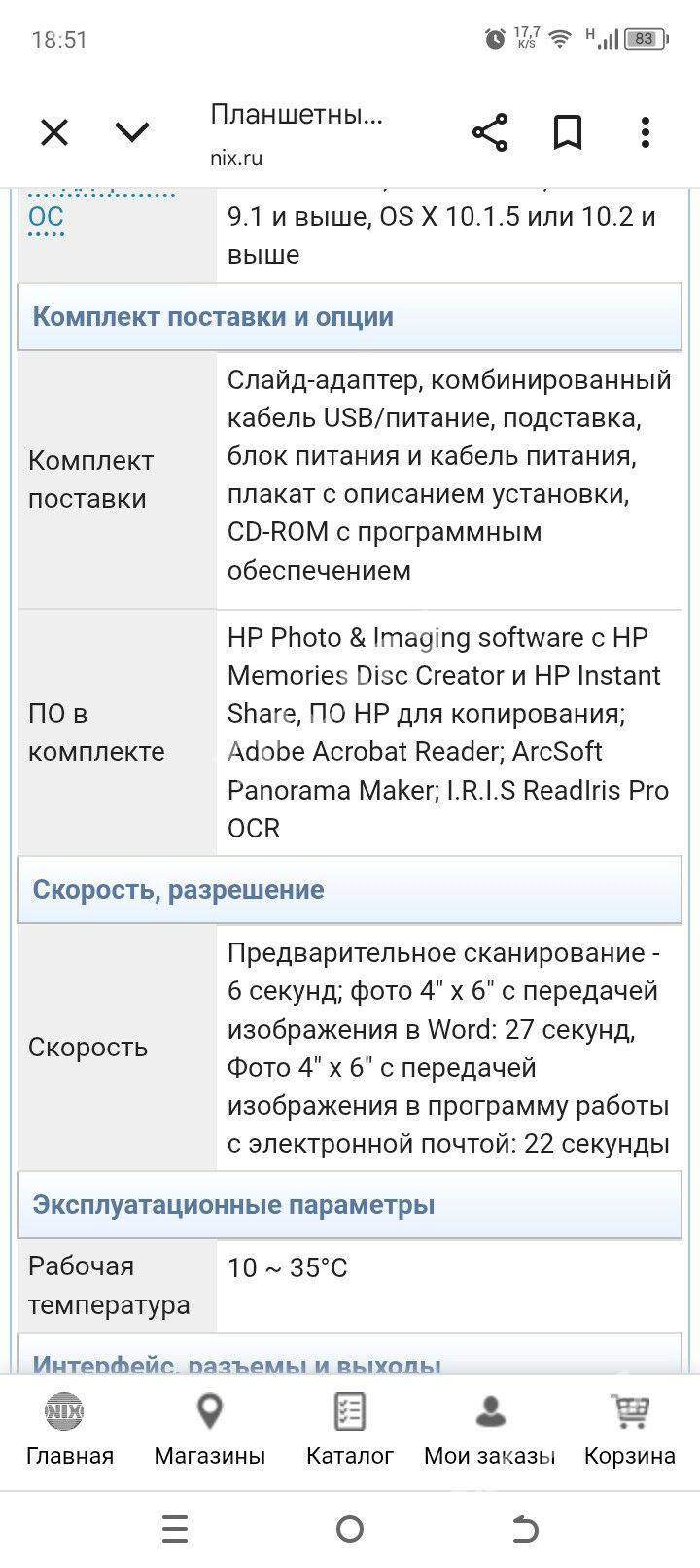Tap the Android back arrow button
The height and width of the screenshot is (1568, 700).
525,1529
